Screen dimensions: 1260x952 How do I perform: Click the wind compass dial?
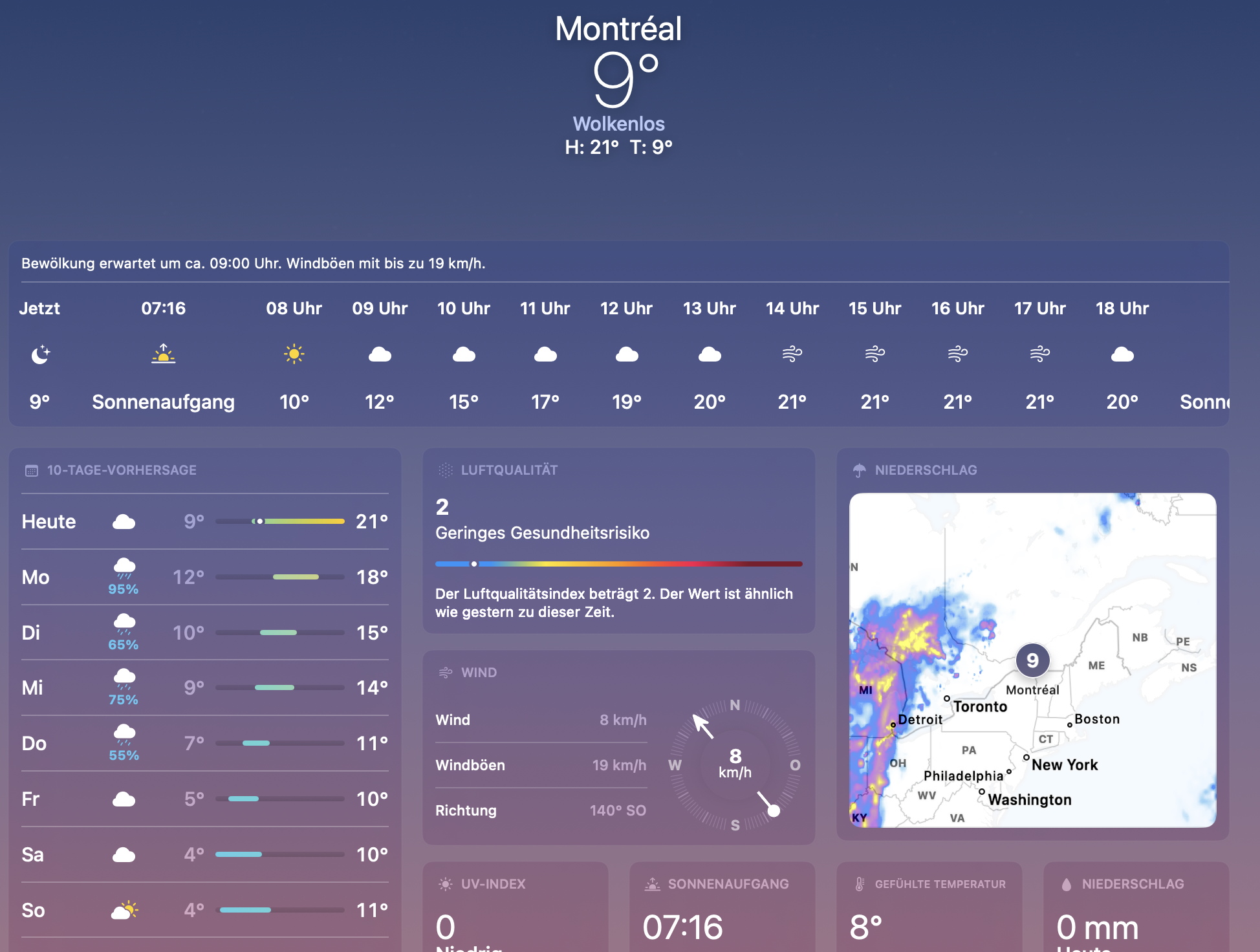point(735,764)
